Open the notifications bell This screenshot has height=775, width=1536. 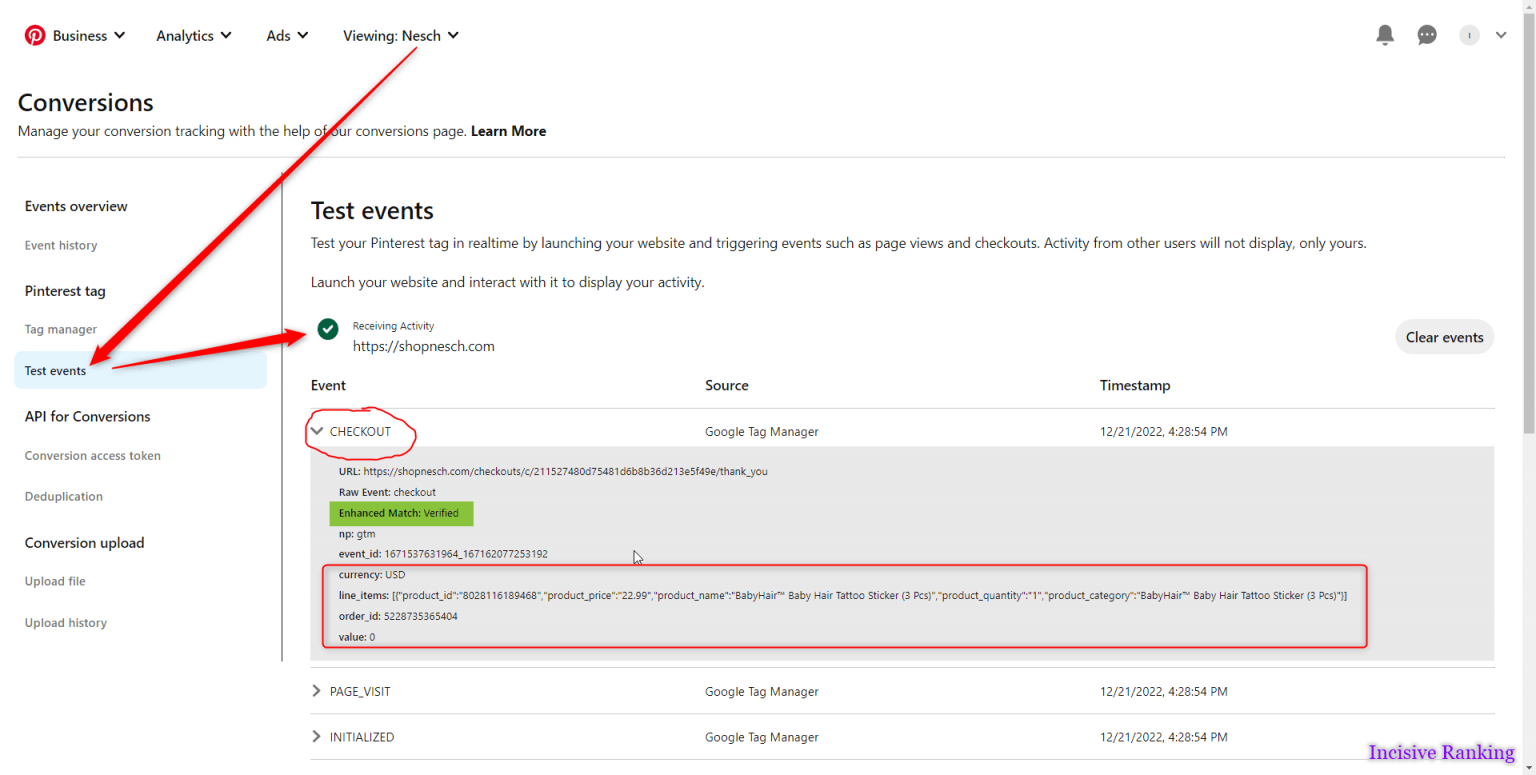coord(1385,34)
